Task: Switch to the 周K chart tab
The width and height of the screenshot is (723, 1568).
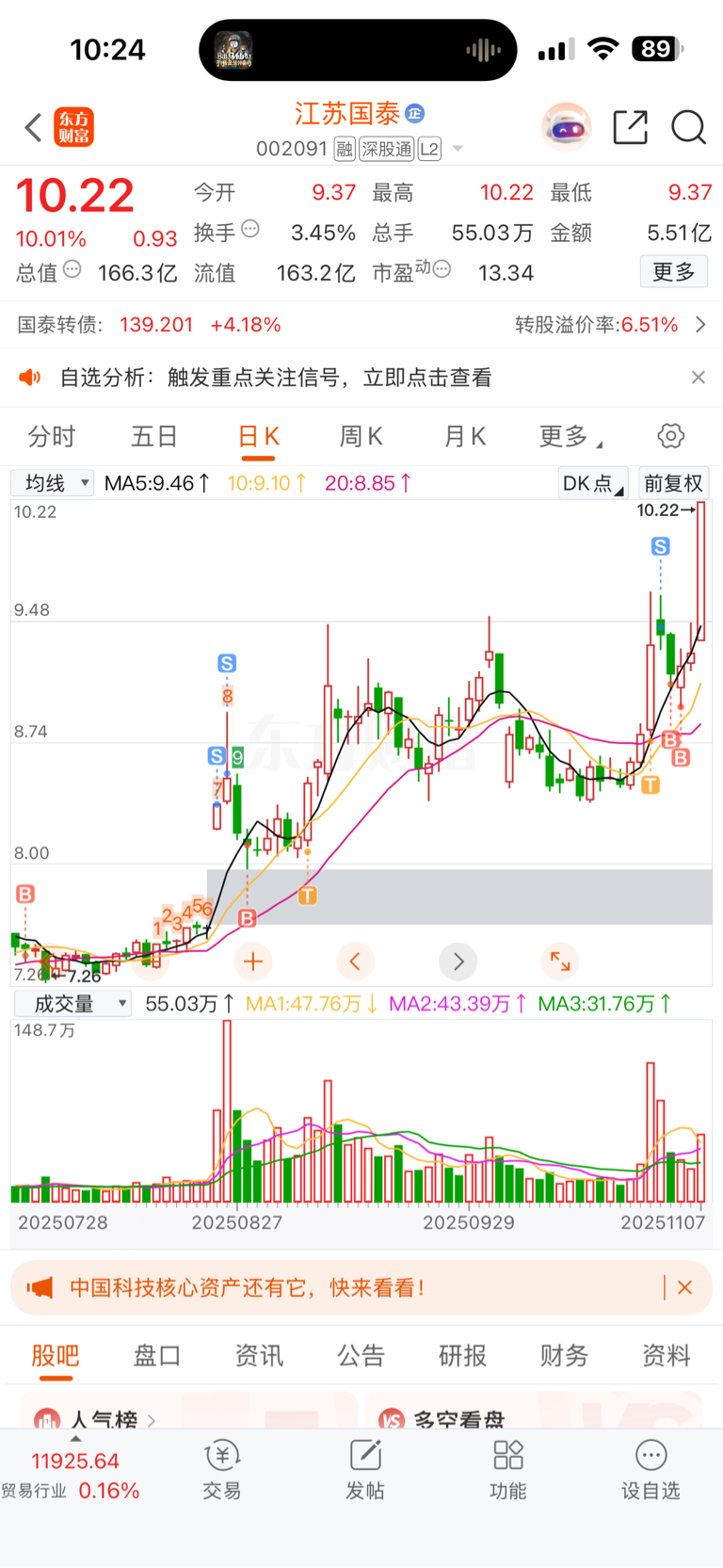Action: (361, 437)
